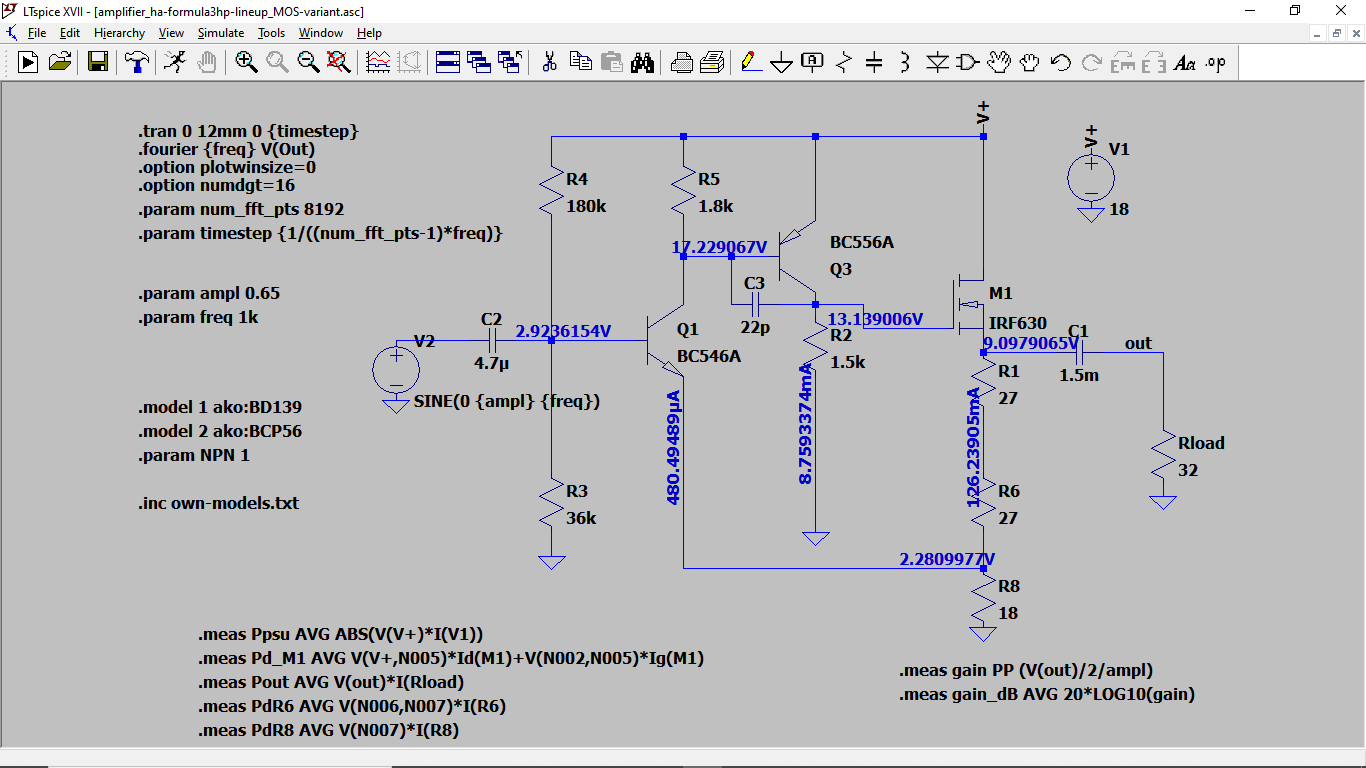Click the .param freq 1k text

click(x=198, y=317)
